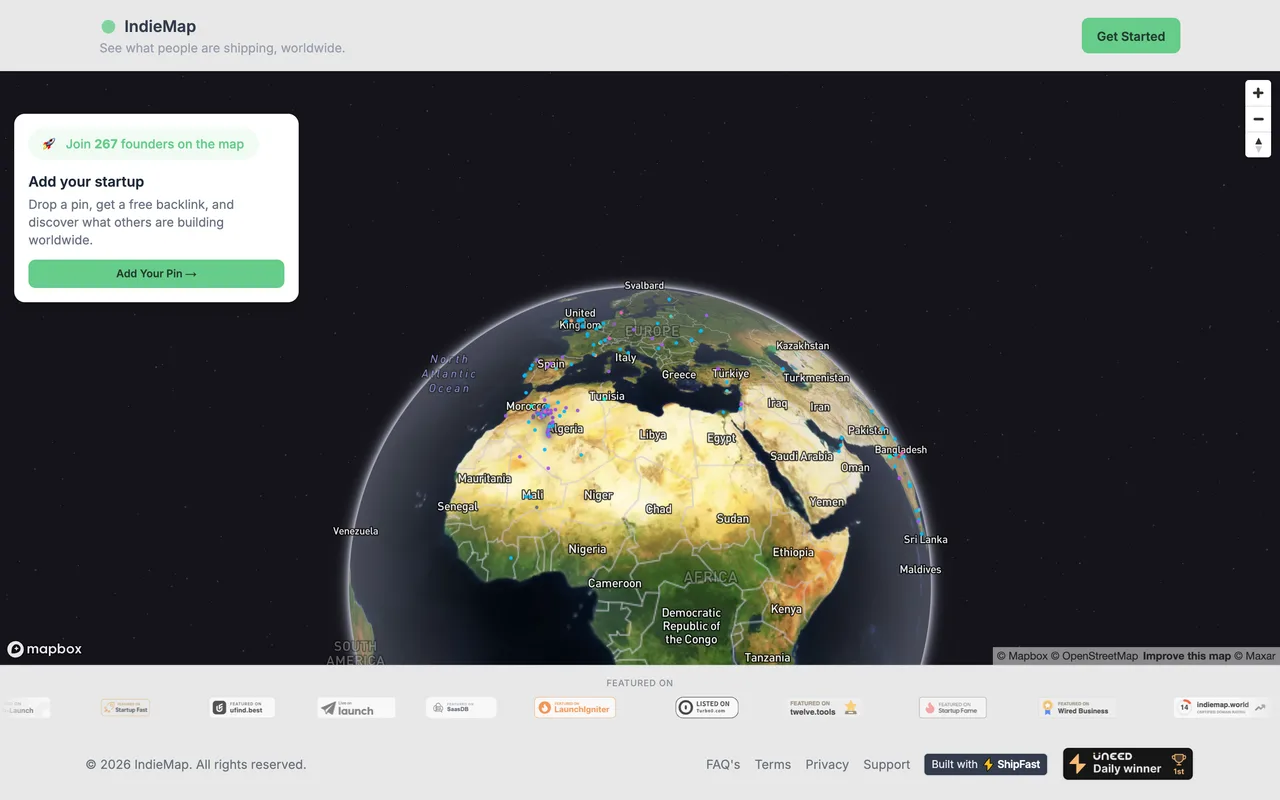The image size is (1280, 800).
Task: Open the Startup Fast featured badge
Action: [125, 707]
